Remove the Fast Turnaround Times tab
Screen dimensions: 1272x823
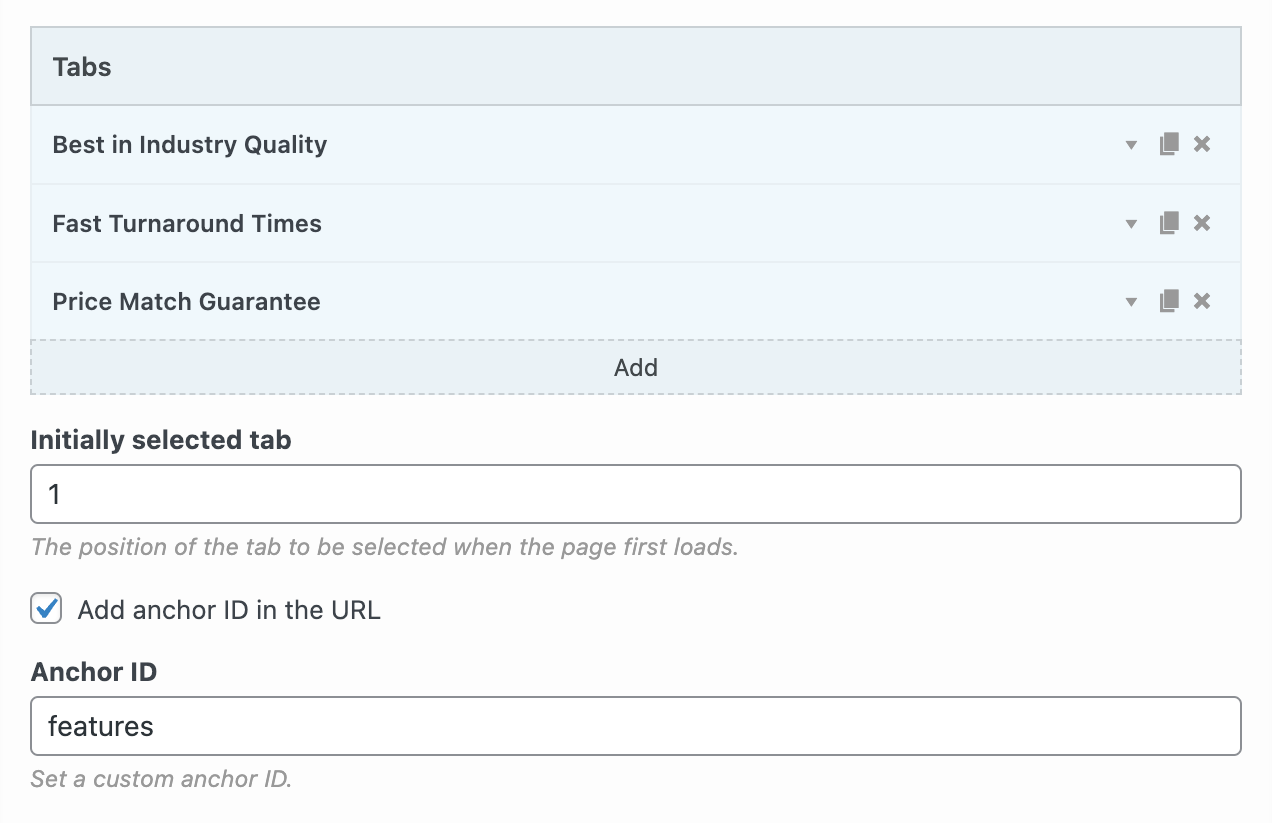click(x=1202, y=223)
